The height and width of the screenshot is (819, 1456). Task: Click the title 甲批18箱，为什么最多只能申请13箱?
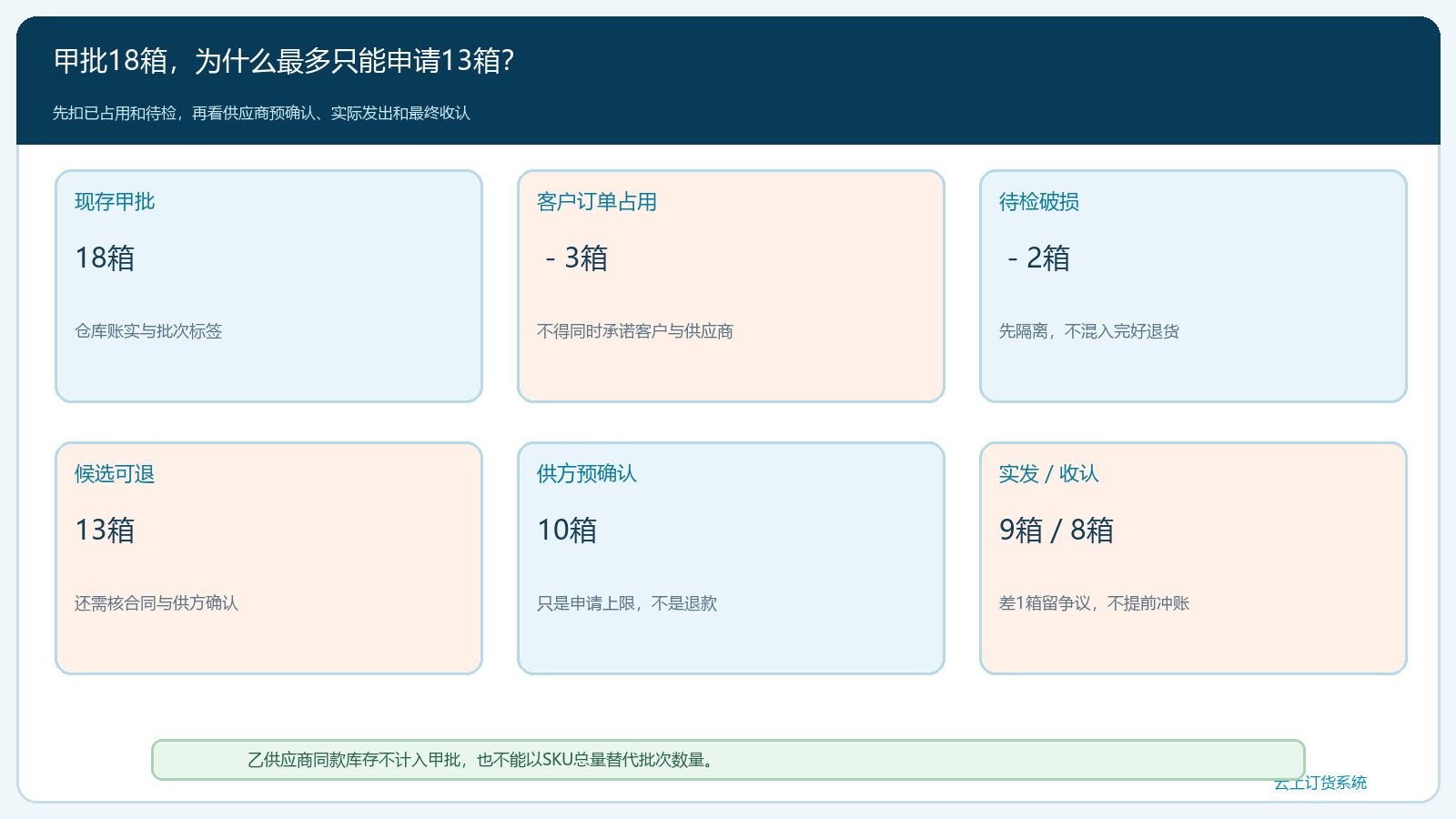[x=284, y=61]
